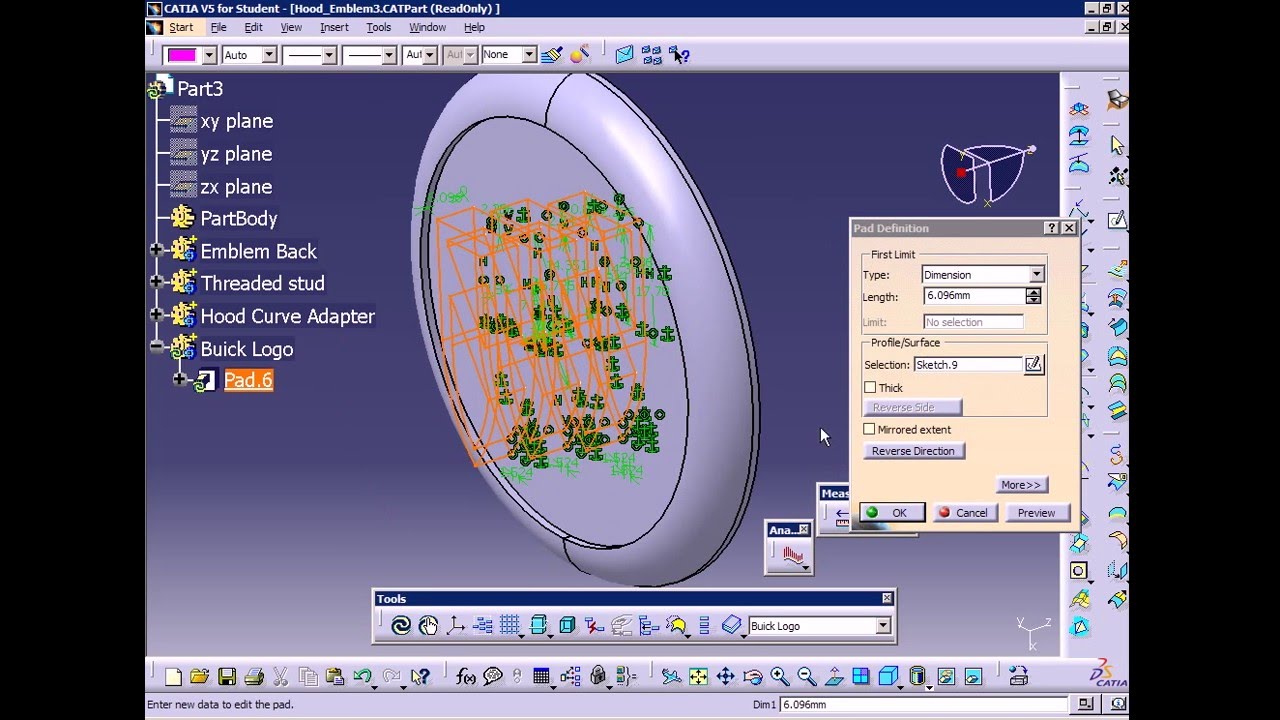This screenshot has width=1280, height=720.
Task: Click the Fly mode airplane icon
Action: click(x=671, y=677)
